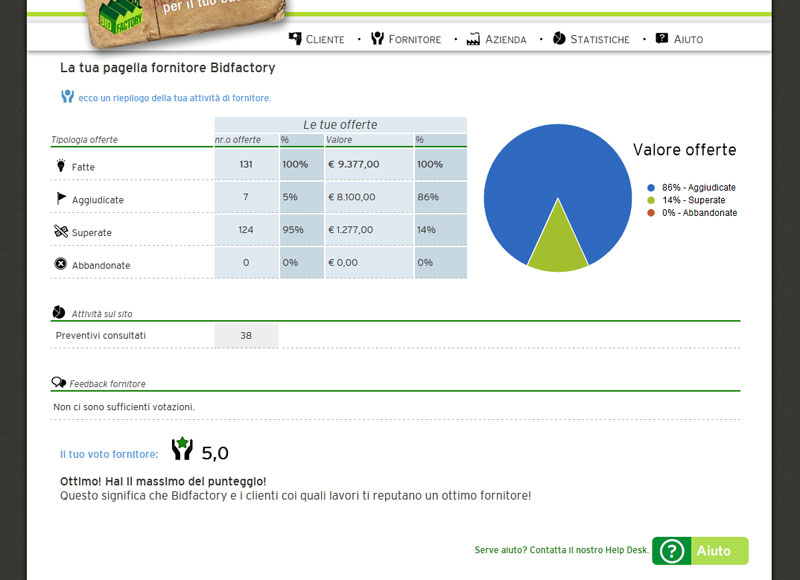Screen dimensions: 800x580
Task: Follow the 'Serve aiuto? Contatta il nostro Help Desk' link
Action: 561,550
